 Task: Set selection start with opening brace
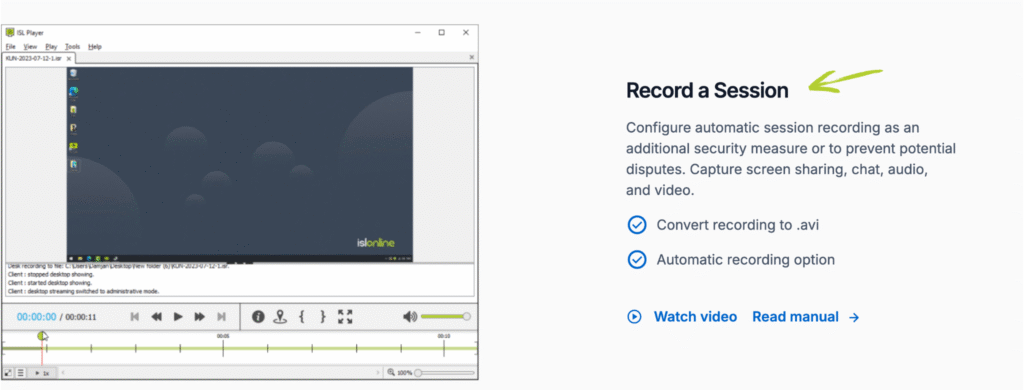point(301,317)
